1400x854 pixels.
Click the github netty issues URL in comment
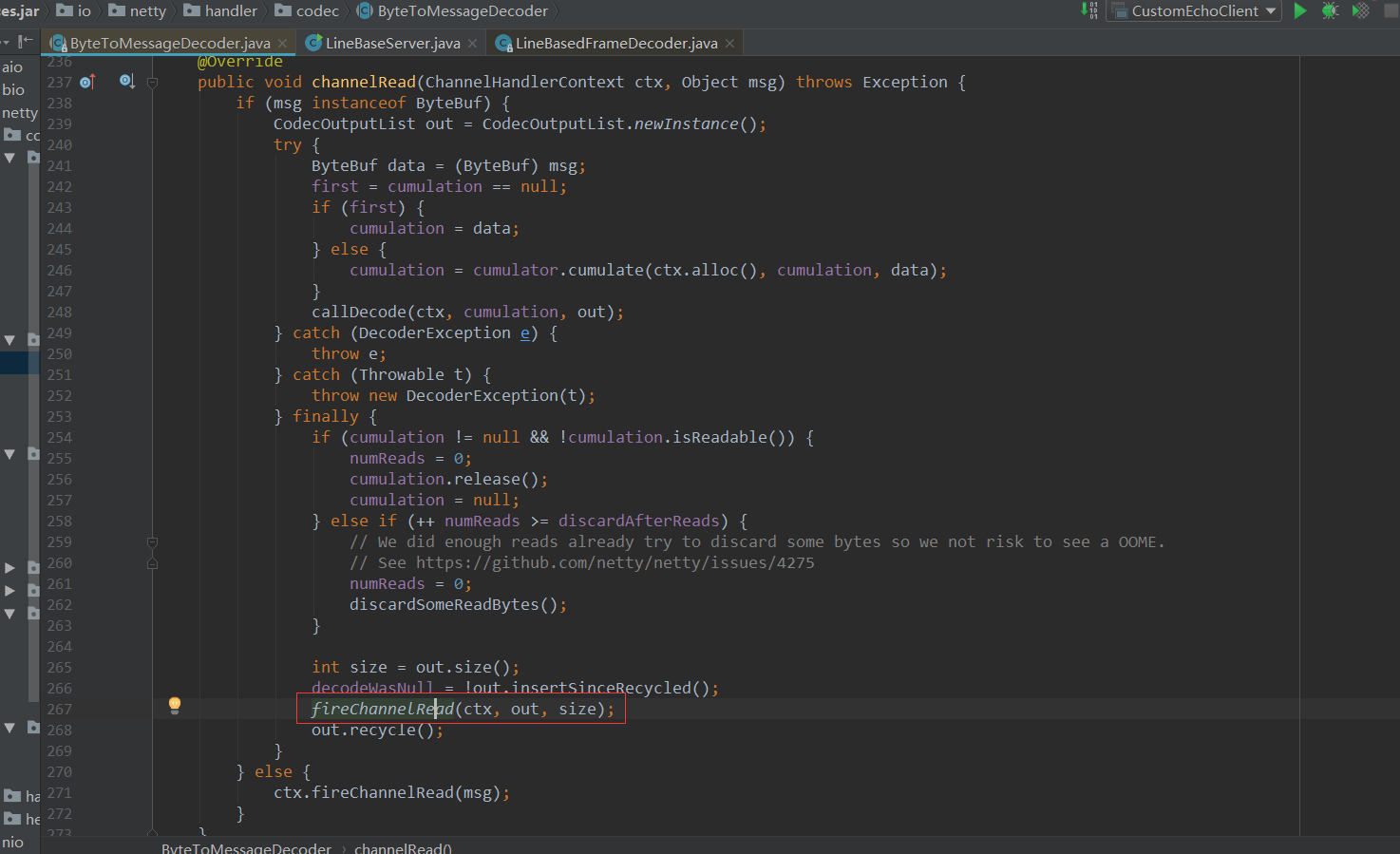(615, 562)
